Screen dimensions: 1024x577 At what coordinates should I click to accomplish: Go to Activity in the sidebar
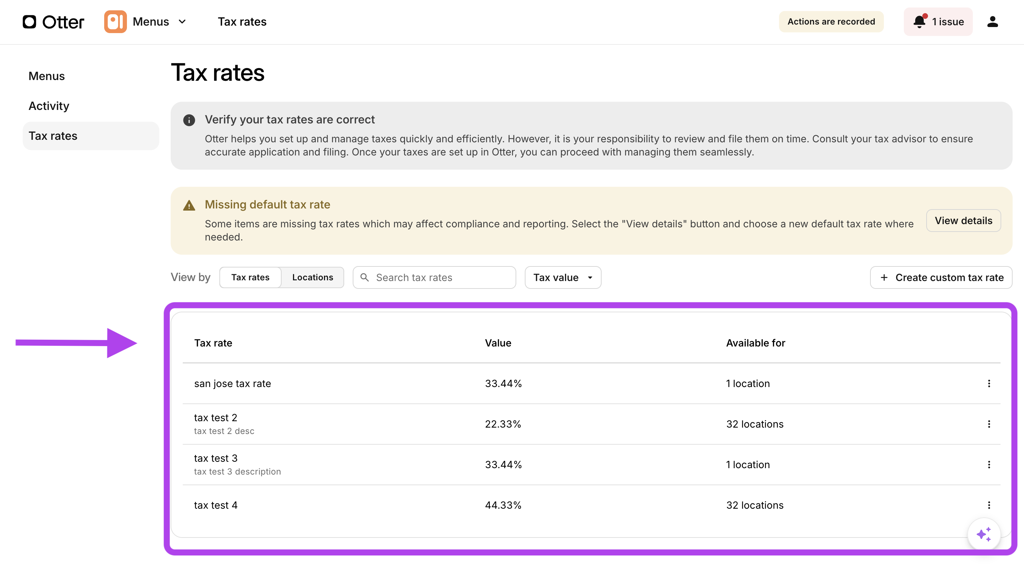point(49,106)
